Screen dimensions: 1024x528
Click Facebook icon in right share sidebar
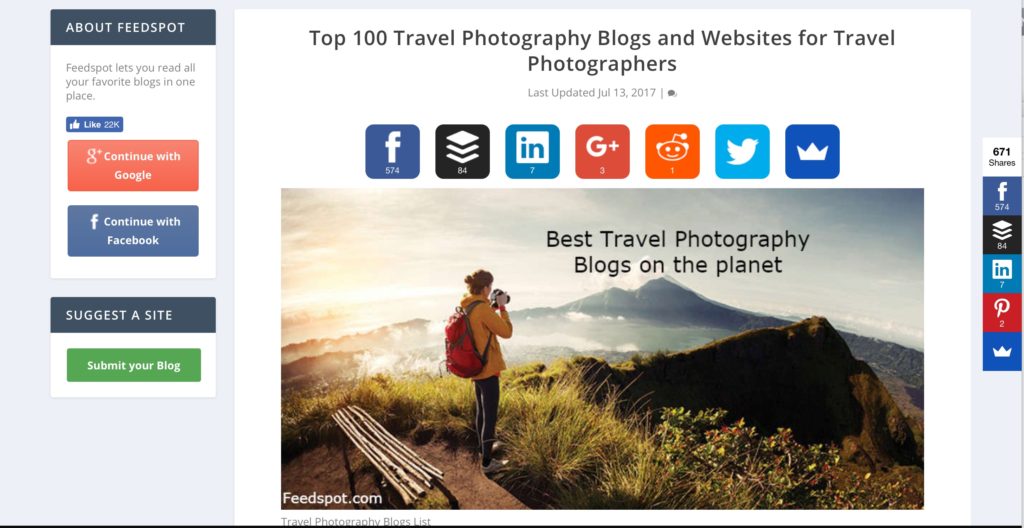[x=1002, y=195]
